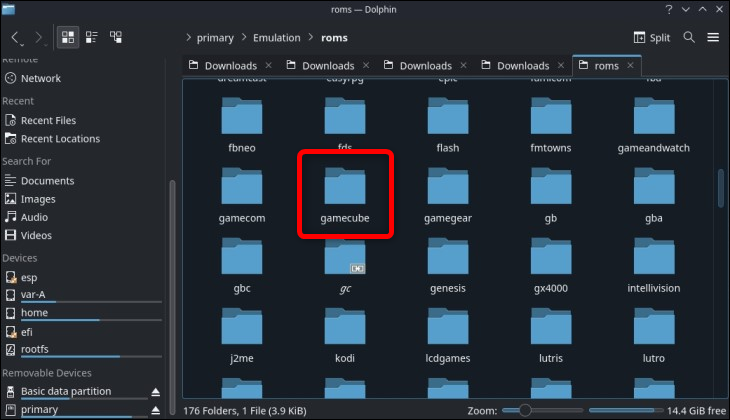Viewport: 730px width, 420px height.
Task: Search for Audio in the sidebar
Action: point(34,217)
